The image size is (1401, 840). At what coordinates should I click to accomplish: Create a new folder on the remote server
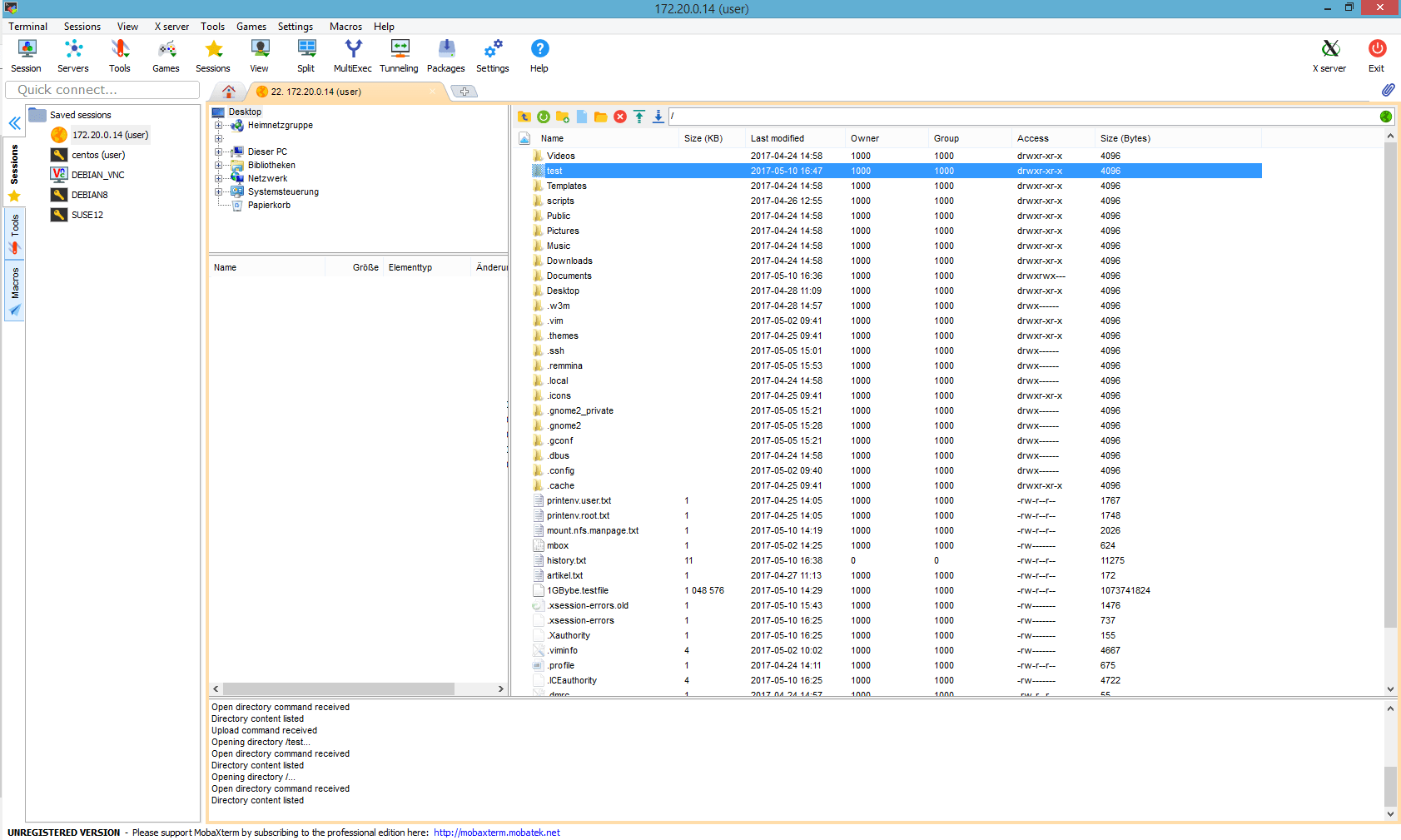(x=562, y=117)
